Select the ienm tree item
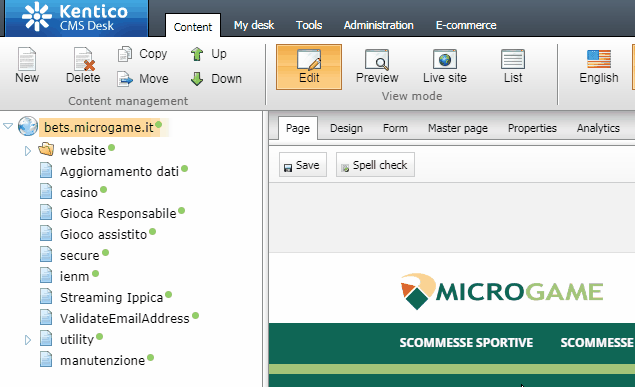This screenshot has width=635, height=387. click(x=74, y=276)
